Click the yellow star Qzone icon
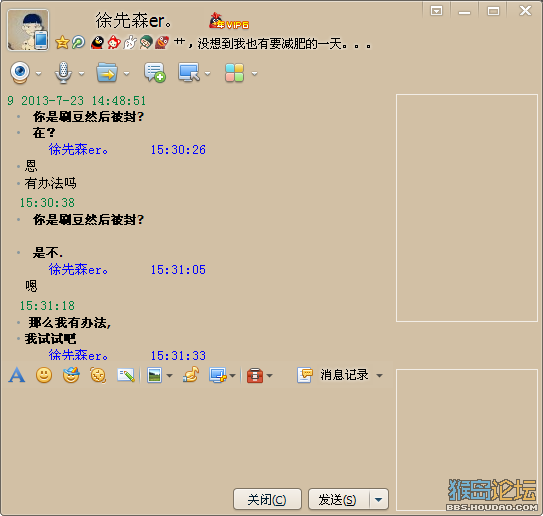 click(62, 43)
